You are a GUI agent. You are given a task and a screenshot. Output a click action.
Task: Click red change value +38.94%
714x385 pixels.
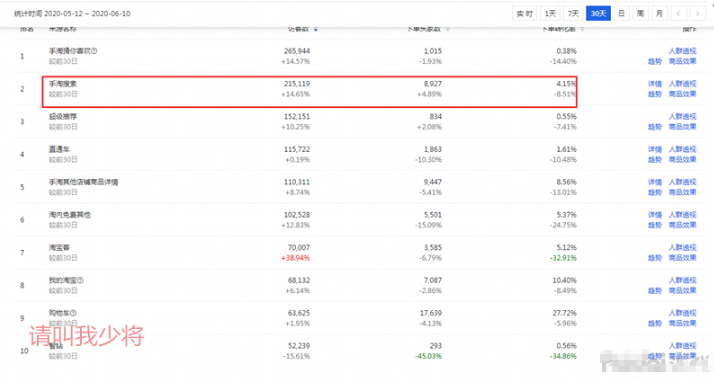296,258
